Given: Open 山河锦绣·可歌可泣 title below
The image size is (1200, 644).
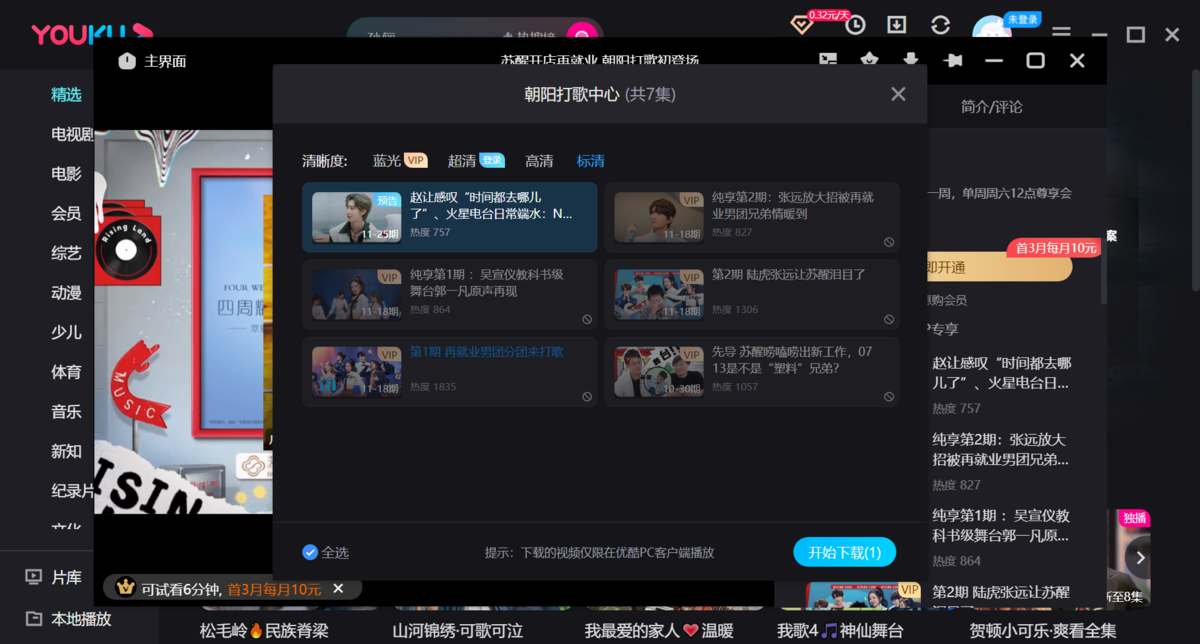Looking at the screenshot, I should point(458,631).
